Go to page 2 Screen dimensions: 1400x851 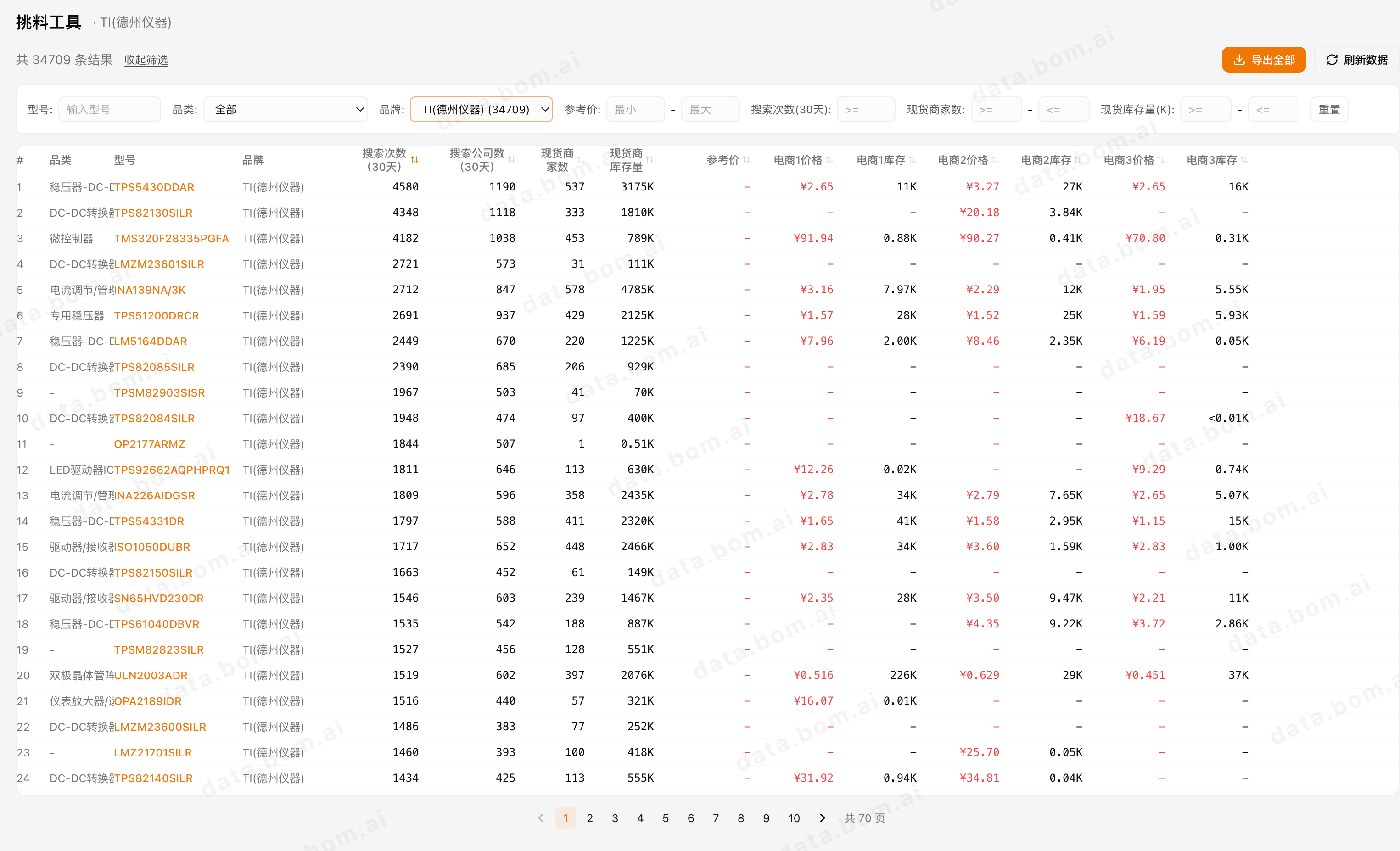click(590, 818)
